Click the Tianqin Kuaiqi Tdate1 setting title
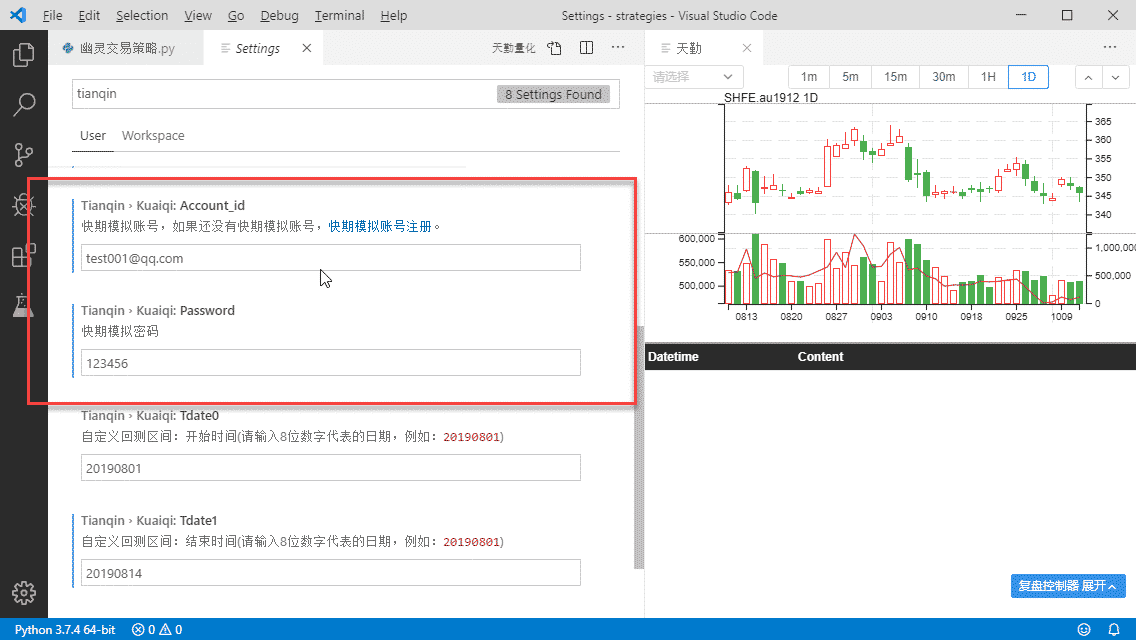The width and height of the screenshot is (1136, 640). [x=149, y=520]
